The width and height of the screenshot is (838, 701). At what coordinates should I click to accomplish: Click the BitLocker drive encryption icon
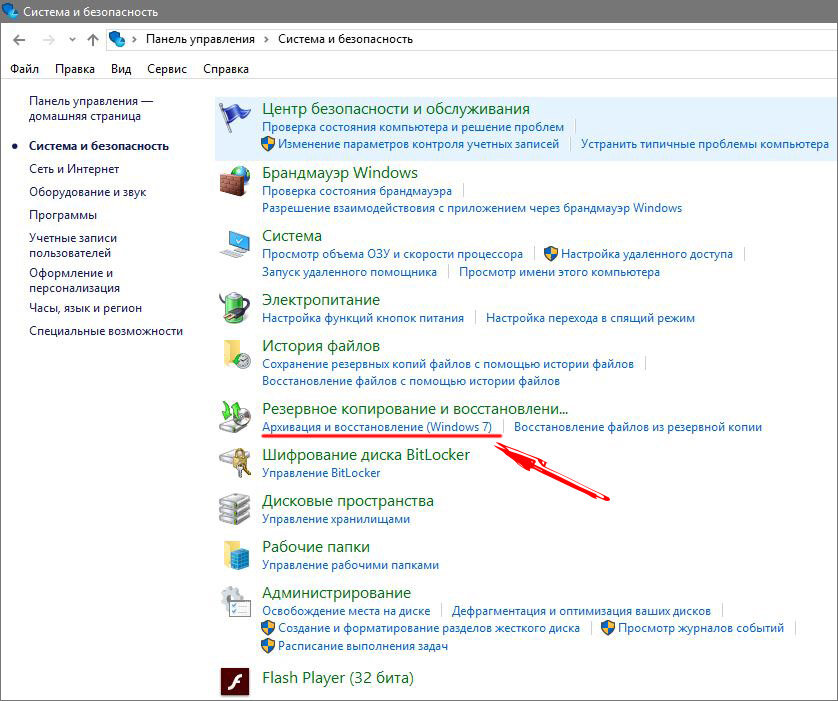coord(235,463)
